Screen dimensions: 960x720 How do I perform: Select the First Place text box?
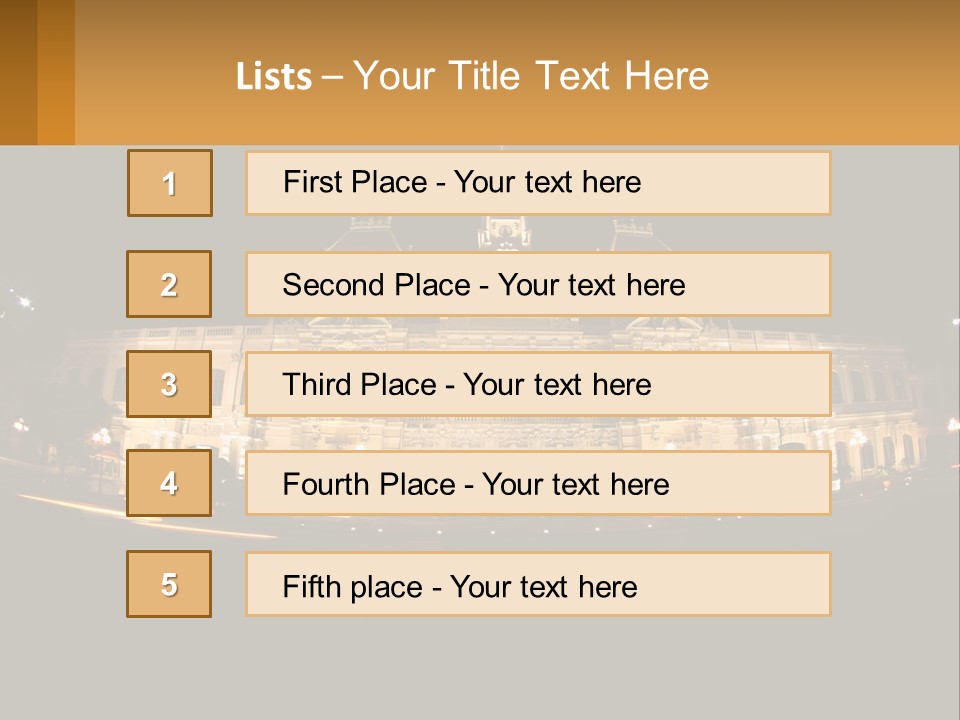pyautogui.click(x=538, y=183)
